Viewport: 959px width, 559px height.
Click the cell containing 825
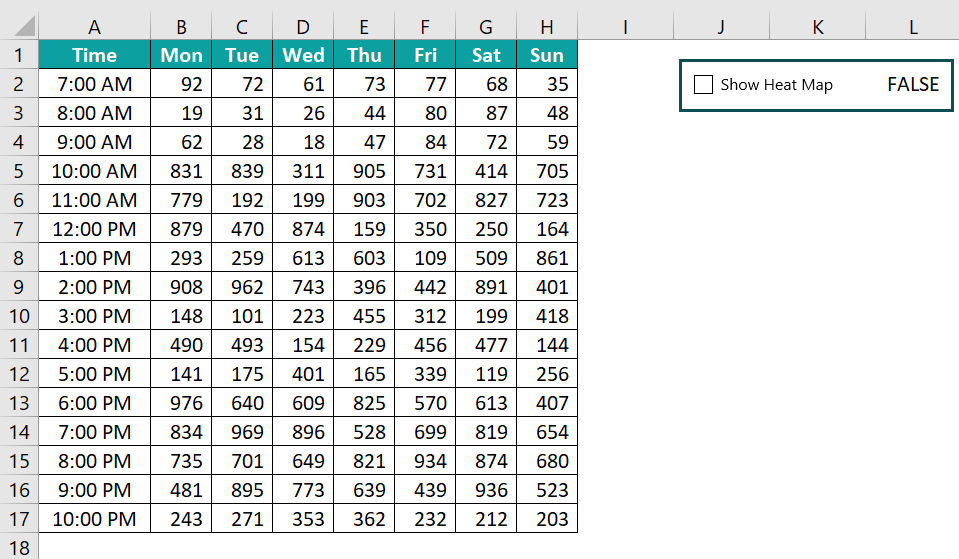click(x=364, y=402)
